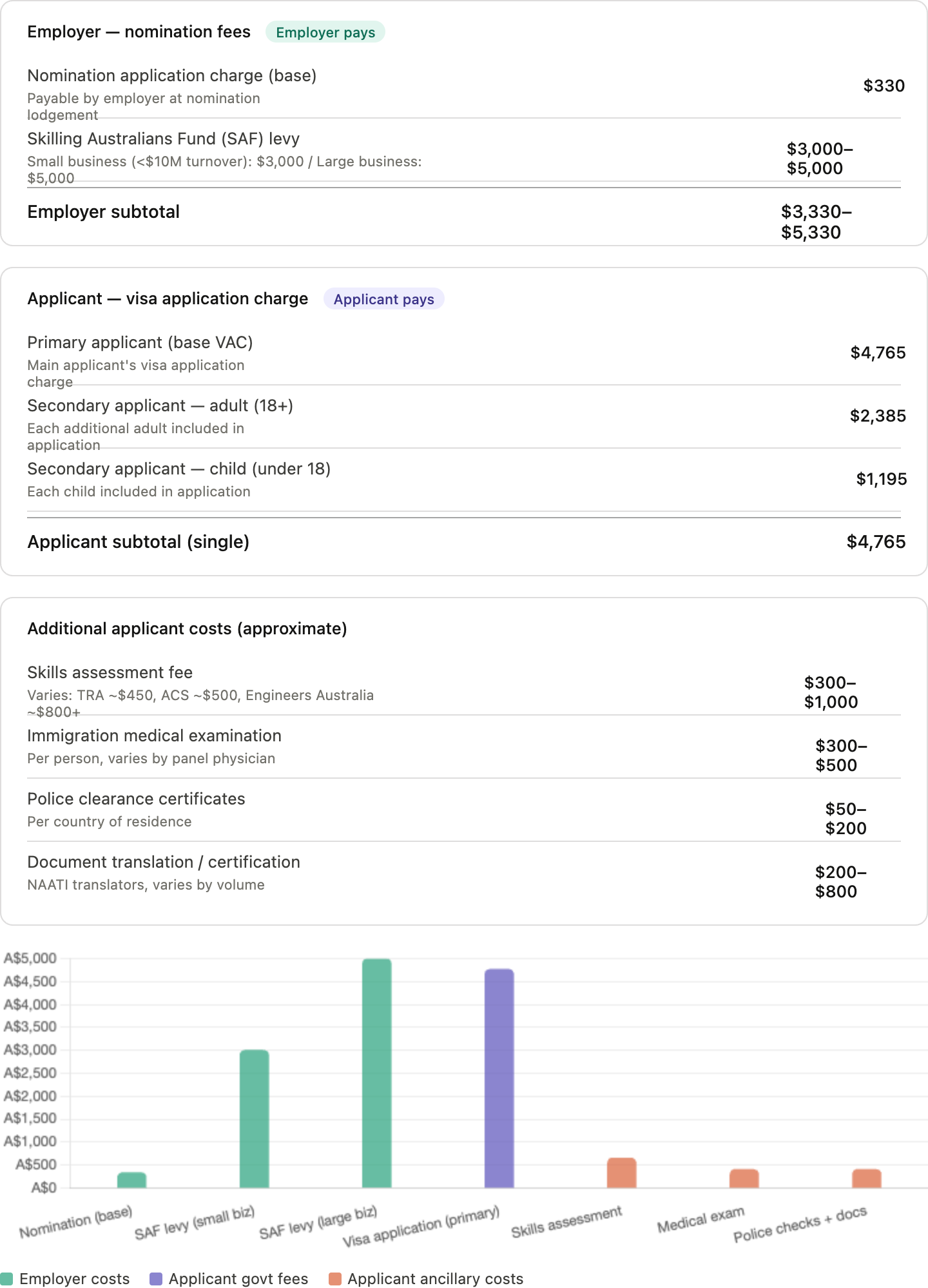Viewport: 928px width, 1288px height.
Task: Click the Medical exam chart bar
Action: [x=744, y=1178]
